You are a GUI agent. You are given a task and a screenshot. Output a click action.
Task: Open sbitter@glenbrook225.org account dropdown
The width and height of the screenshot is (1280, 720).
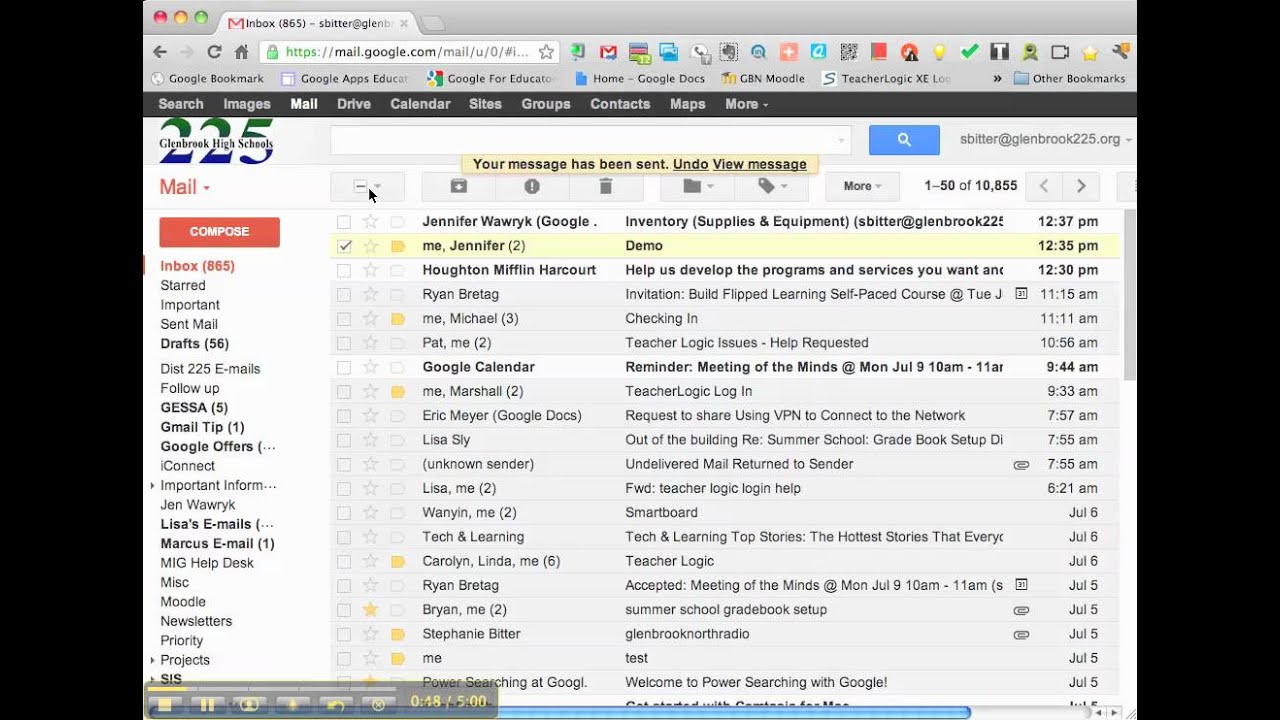[1046, 140]
